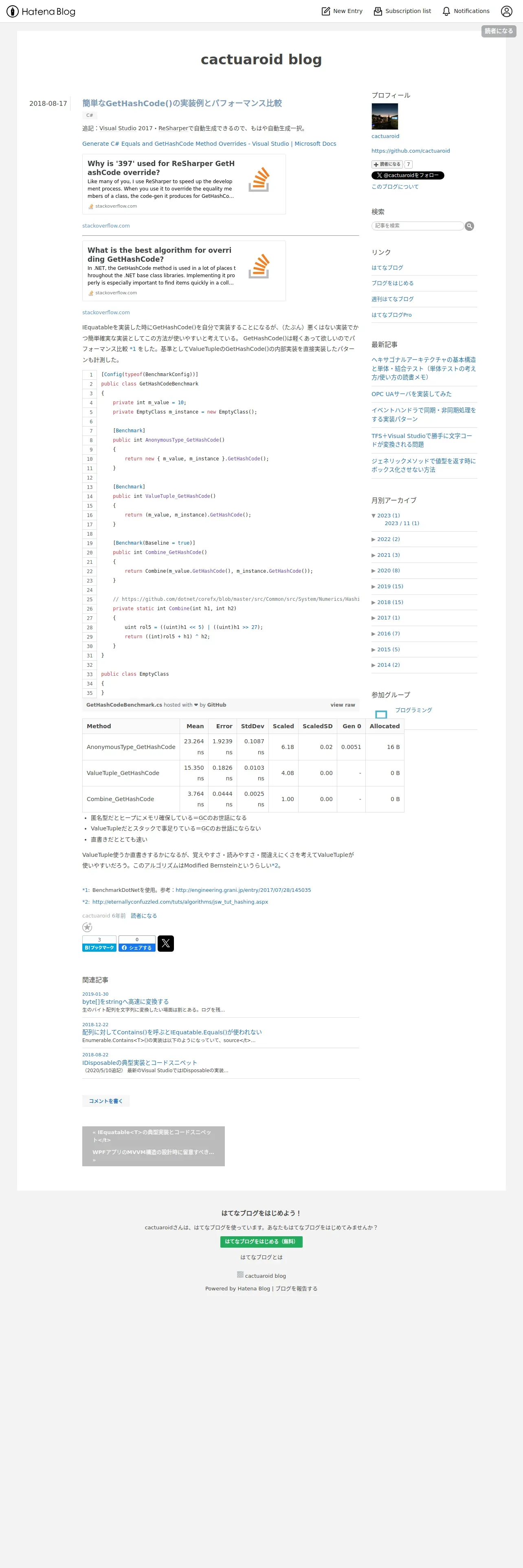
Task: Open the Microsoft Docs GetHashCode overrides link
Action: (x=209, y=144)
